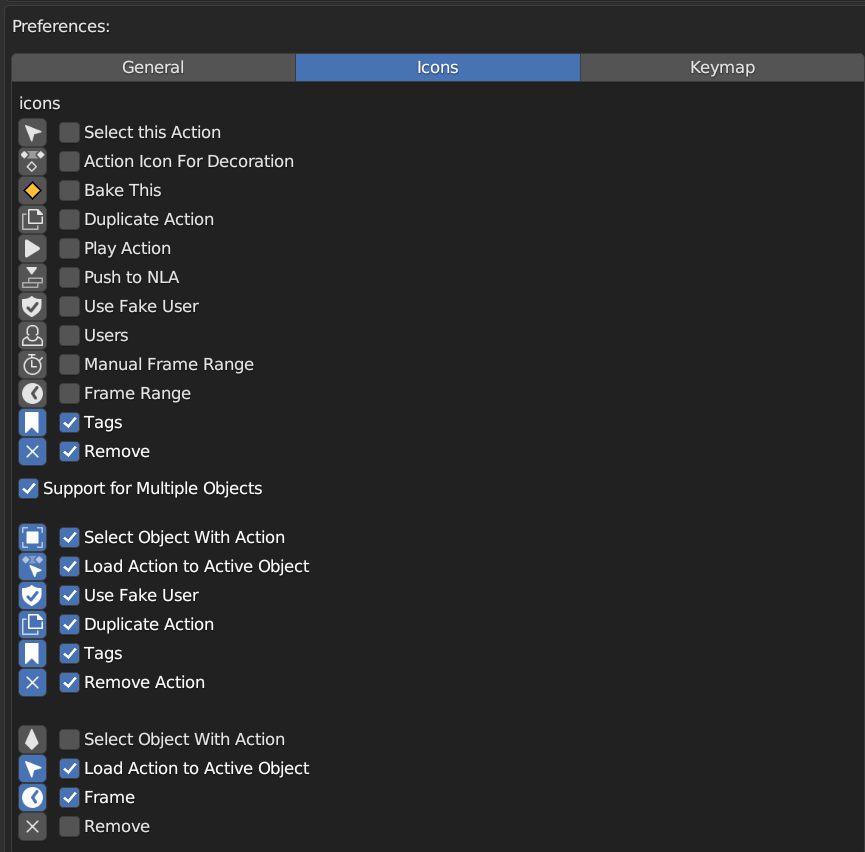Tick the unchecked Duplicate Action checkbox
Viewport: 865px width, 852px height.
(x=69, y=220)
